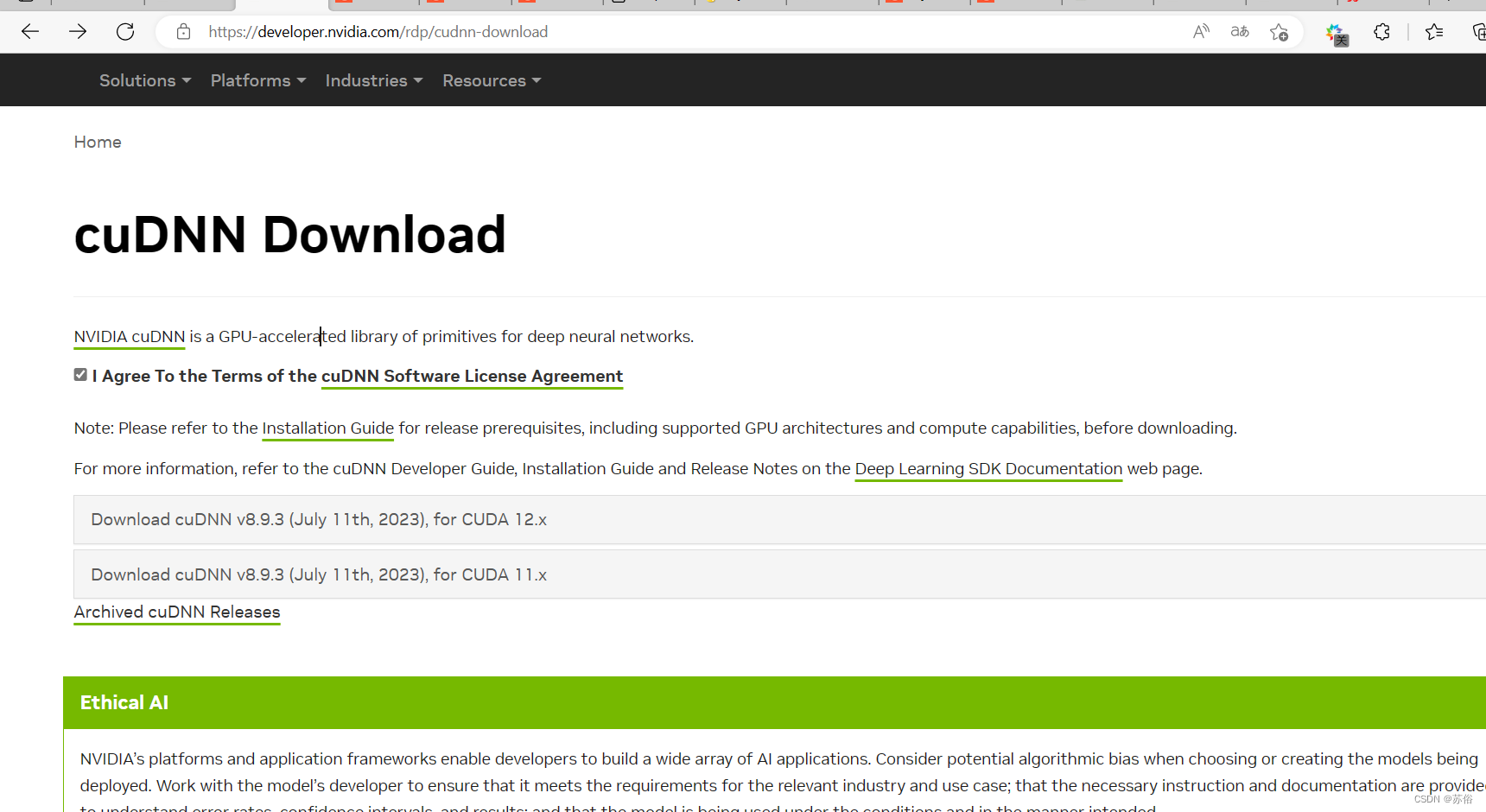Open the cuDNN Software License Agreement link
Image resolution: width=1486 pixels, height=812 pixels.
click(x=472, y=376)
